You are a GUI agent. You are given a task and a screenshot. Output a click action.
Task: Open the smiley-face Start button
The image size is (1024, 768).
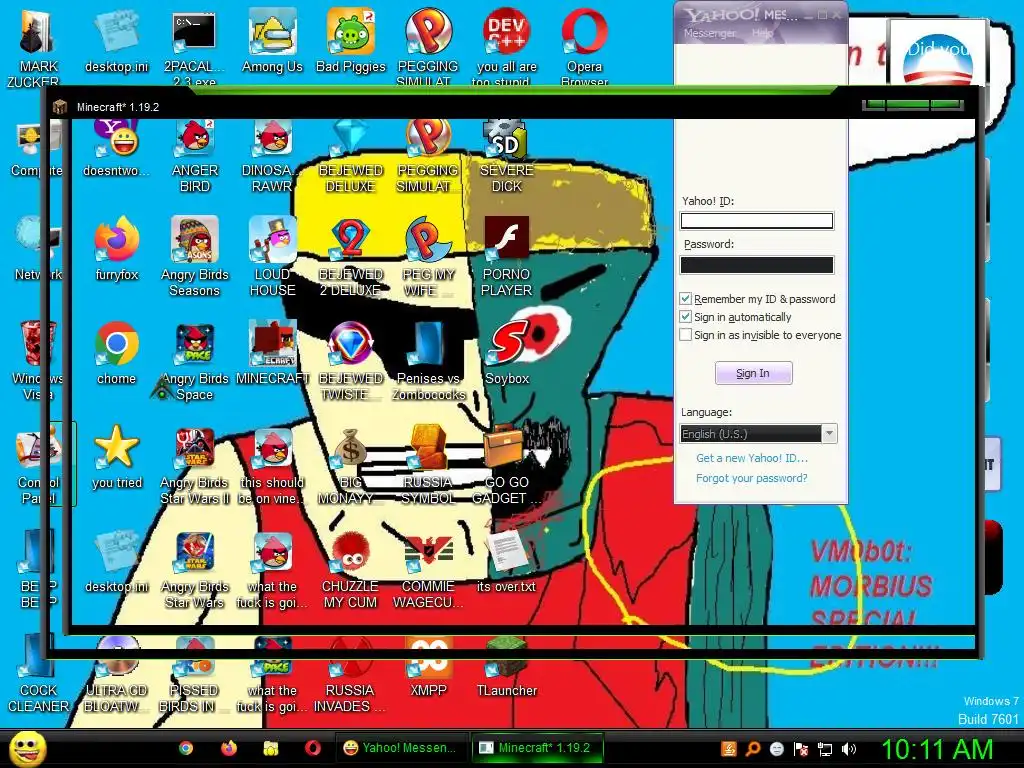[27, 748]
